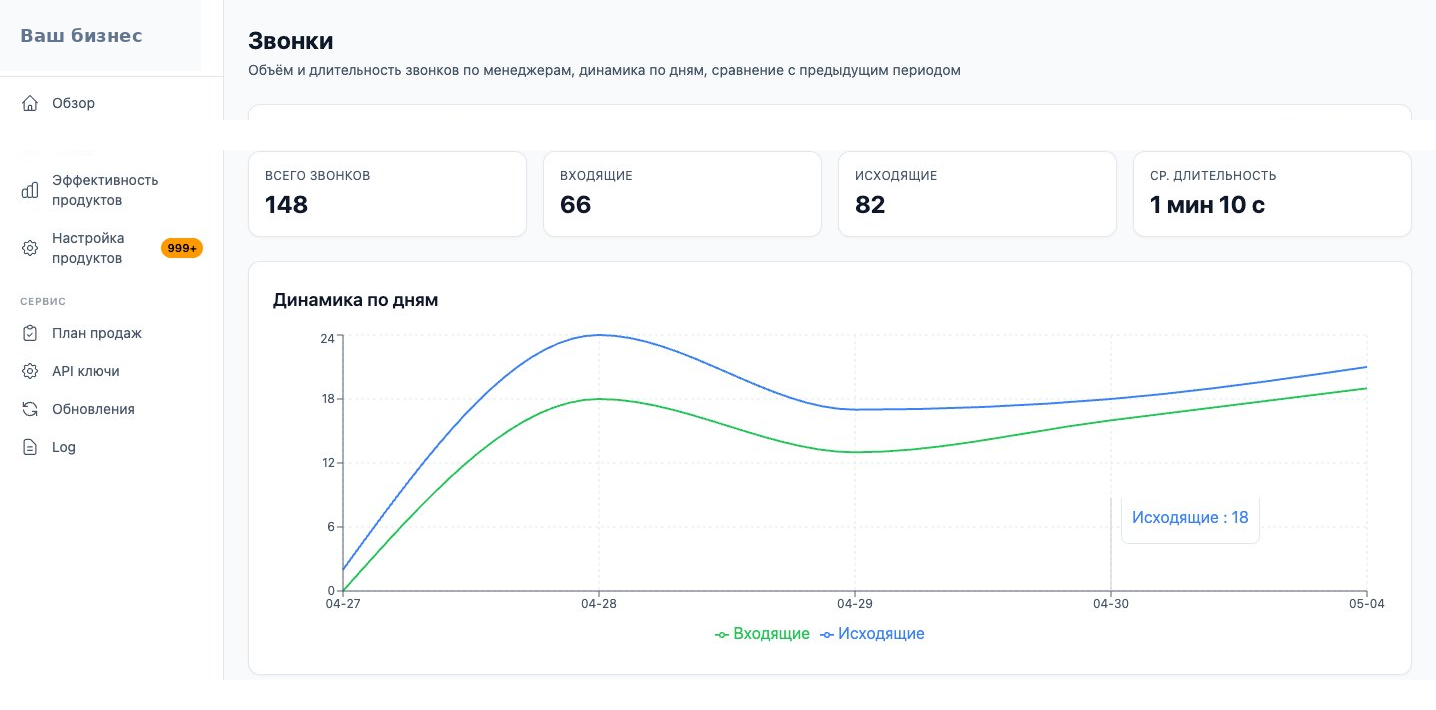
Task: Click the refresh icon beside Обновления
Action: (x=30, y=409)
